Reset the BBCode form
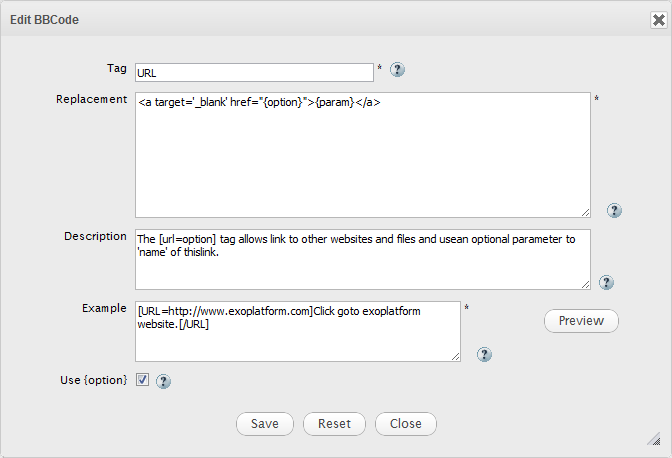This screenshot has width=672, height=458. point(334,424)
